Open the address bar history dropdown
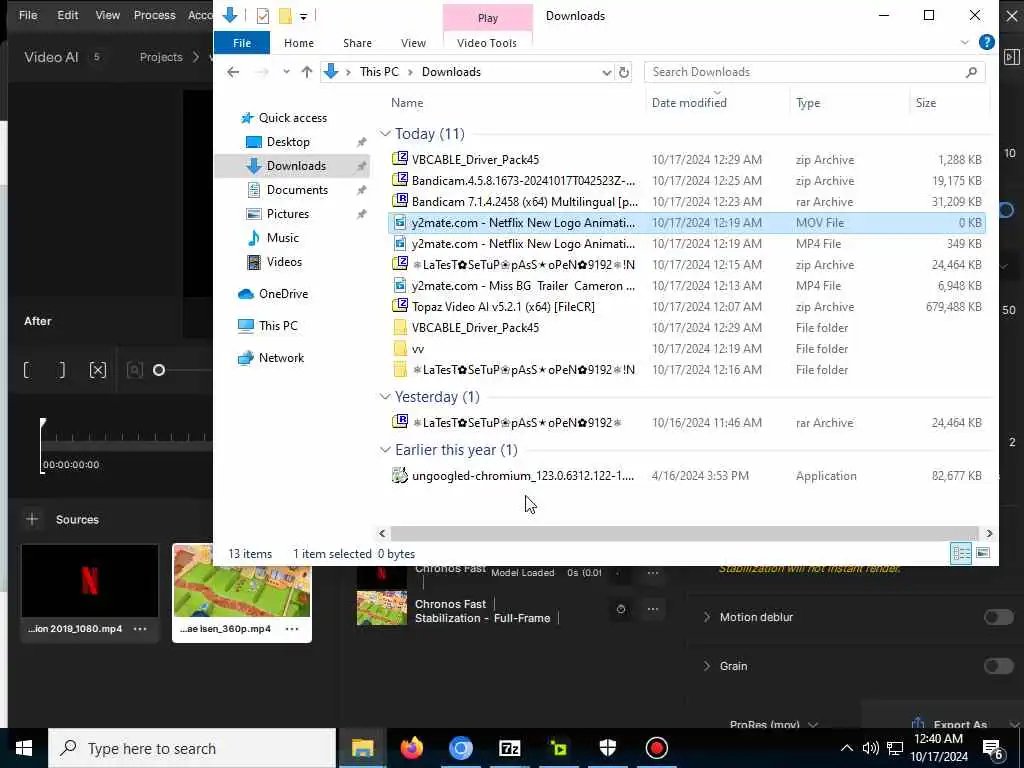Viewport: 1024px width, 768px height. click(x=607, y=72)
